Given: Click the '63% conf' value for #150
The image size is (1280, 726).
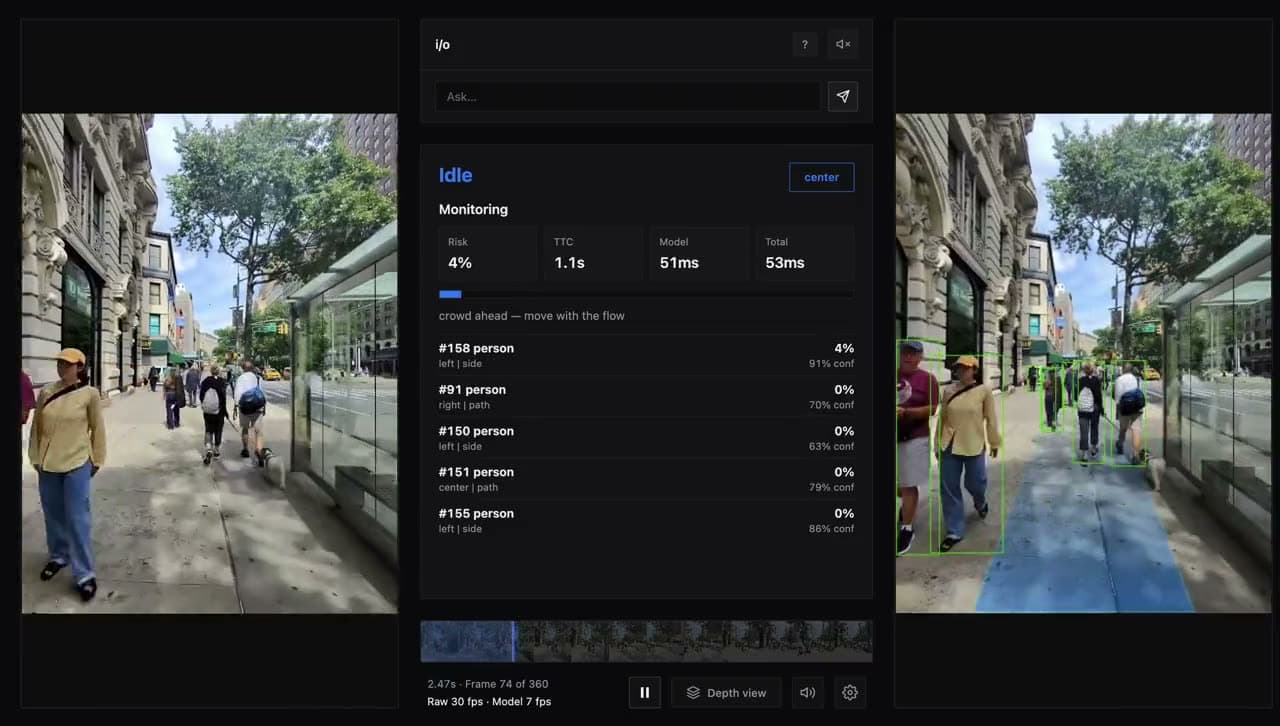Looking at the screenshot, I should [x=831, y=446].
